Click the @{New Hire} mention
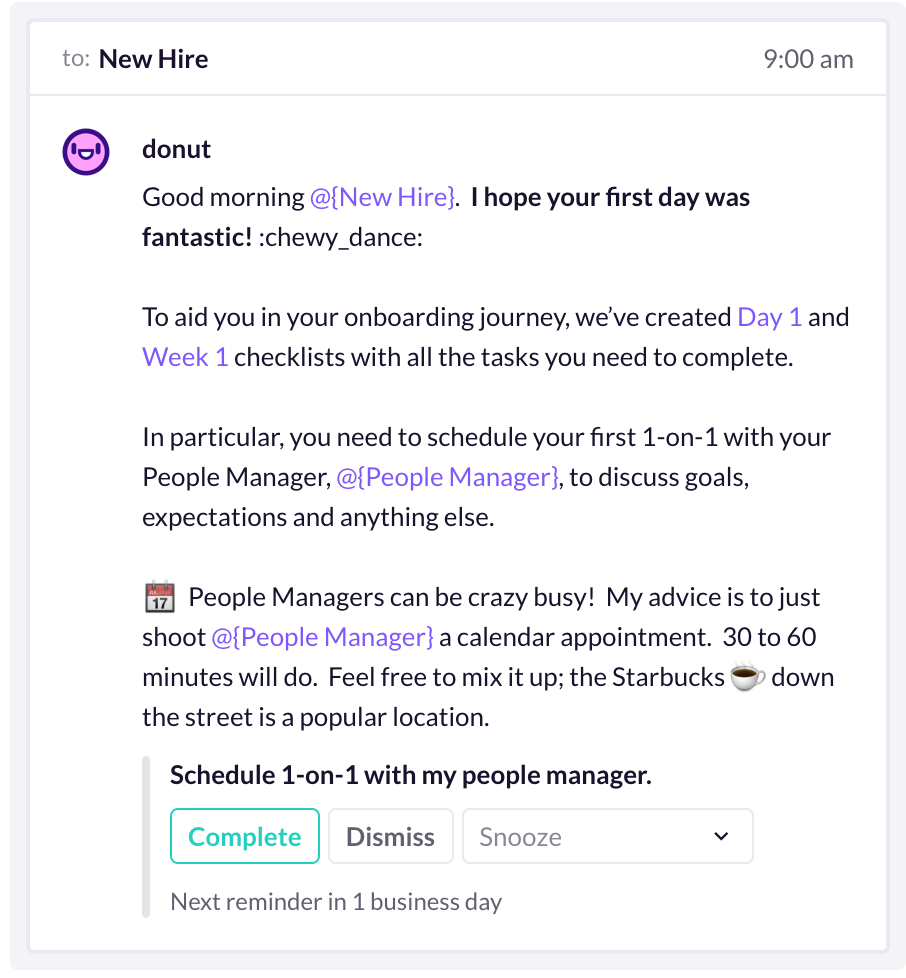The width and height of the screenshot is (906, 978). tap(382, 198)
